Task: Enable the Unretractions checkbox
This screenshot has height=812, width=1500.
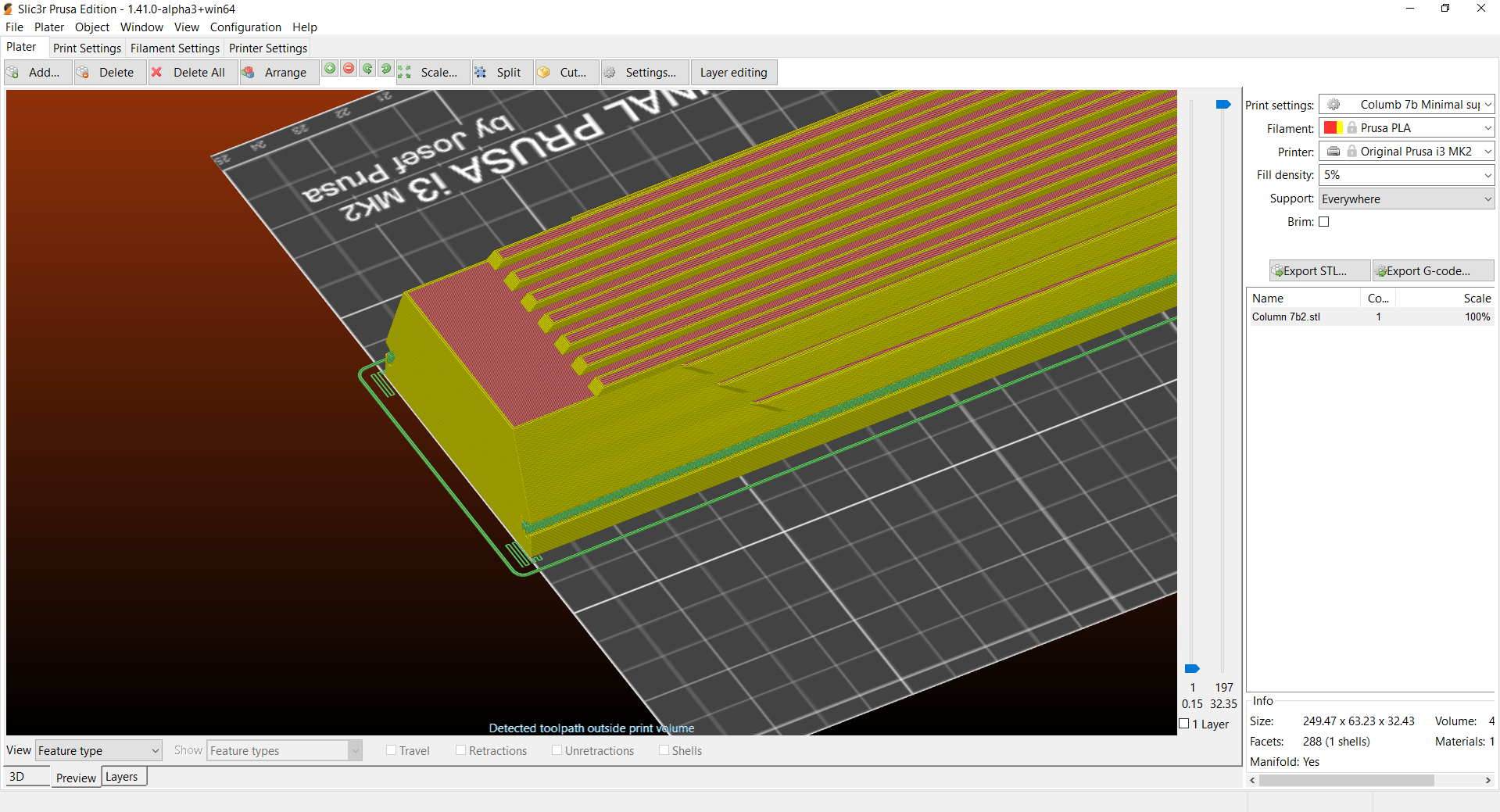Action: click(x=557, y=750)
